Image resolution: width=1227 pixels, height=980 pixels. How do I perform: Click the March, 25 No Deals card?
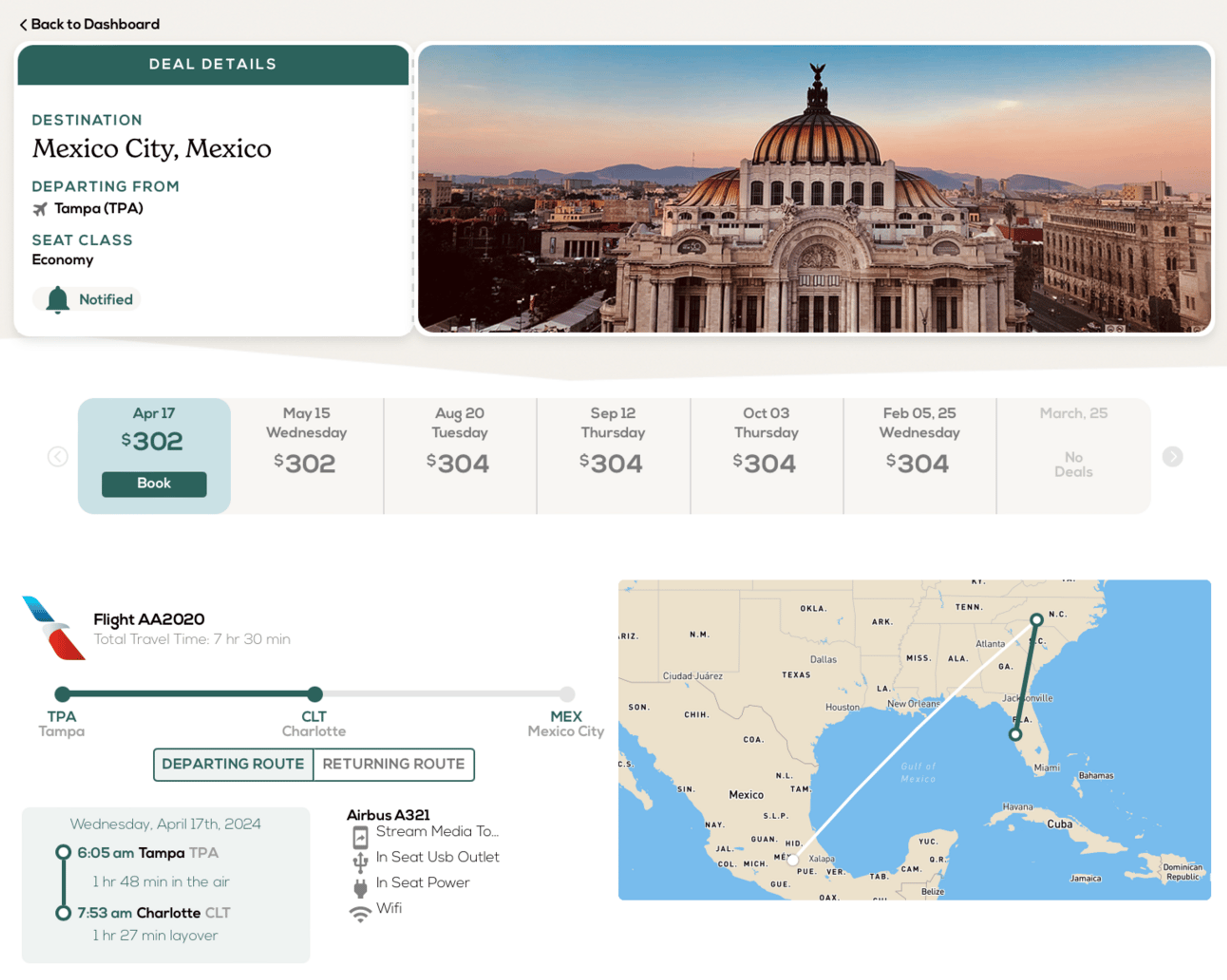point(1074,456)
